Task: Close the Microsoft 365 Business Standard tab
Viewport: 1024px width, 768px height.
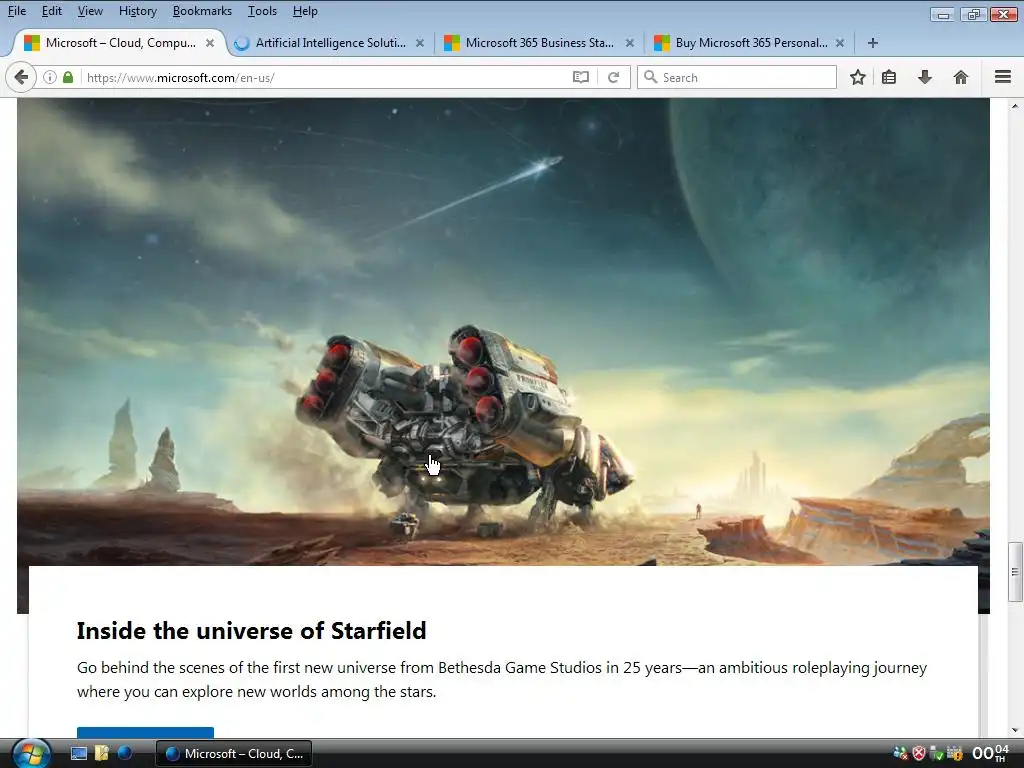Action: (x=630, y=43)
